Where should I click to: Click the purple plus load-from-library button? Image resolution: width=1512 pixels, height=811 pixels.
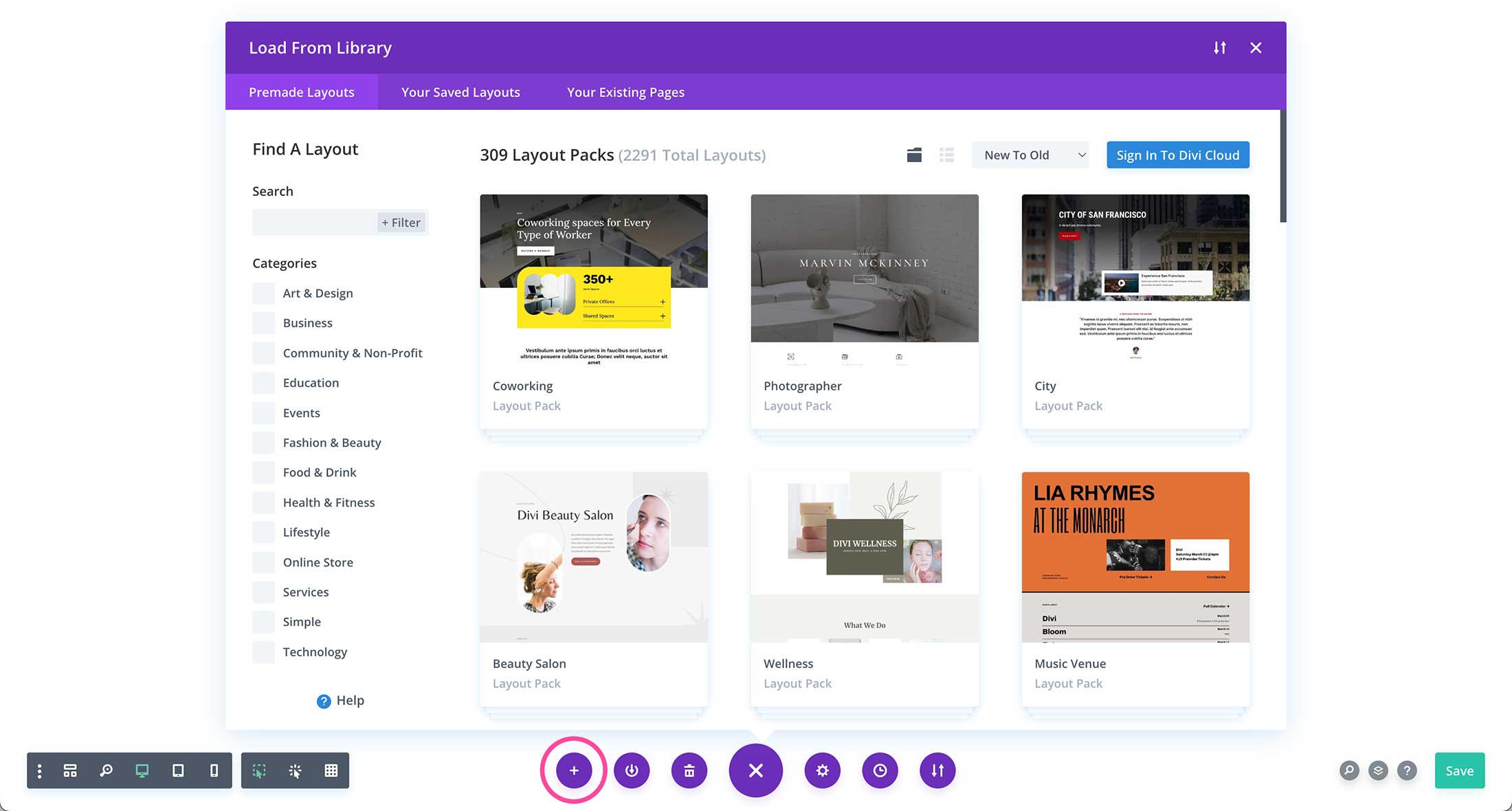click(574, 770)
